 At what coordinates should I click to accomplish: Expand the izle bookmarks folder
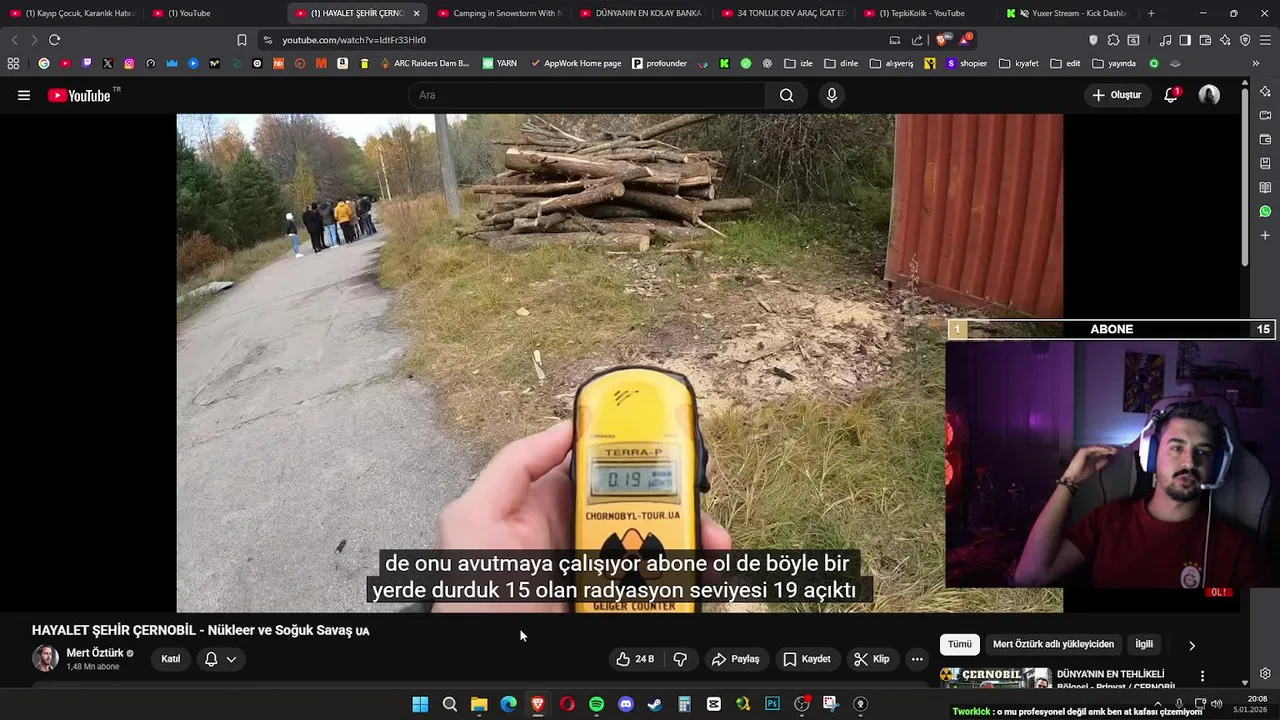pyautogui.click(x=799, y=63)
